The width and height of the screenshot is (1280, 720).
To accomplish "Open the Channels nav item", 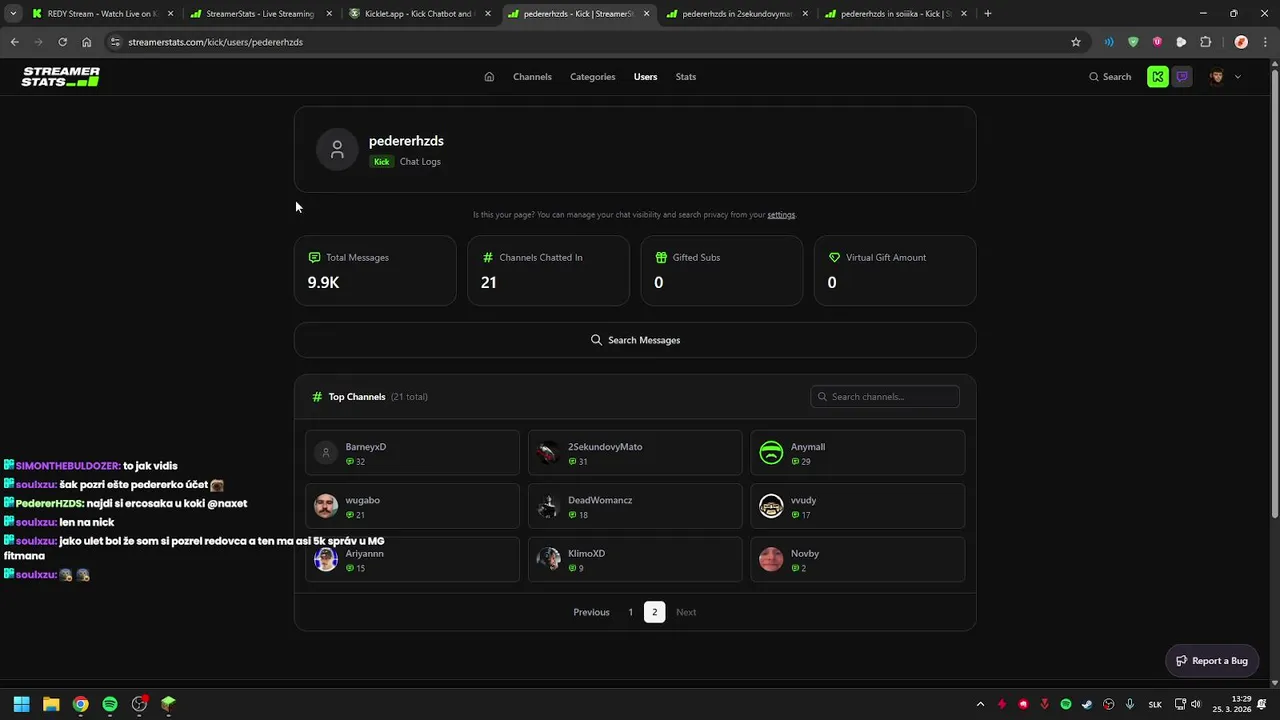I will 532,77.
